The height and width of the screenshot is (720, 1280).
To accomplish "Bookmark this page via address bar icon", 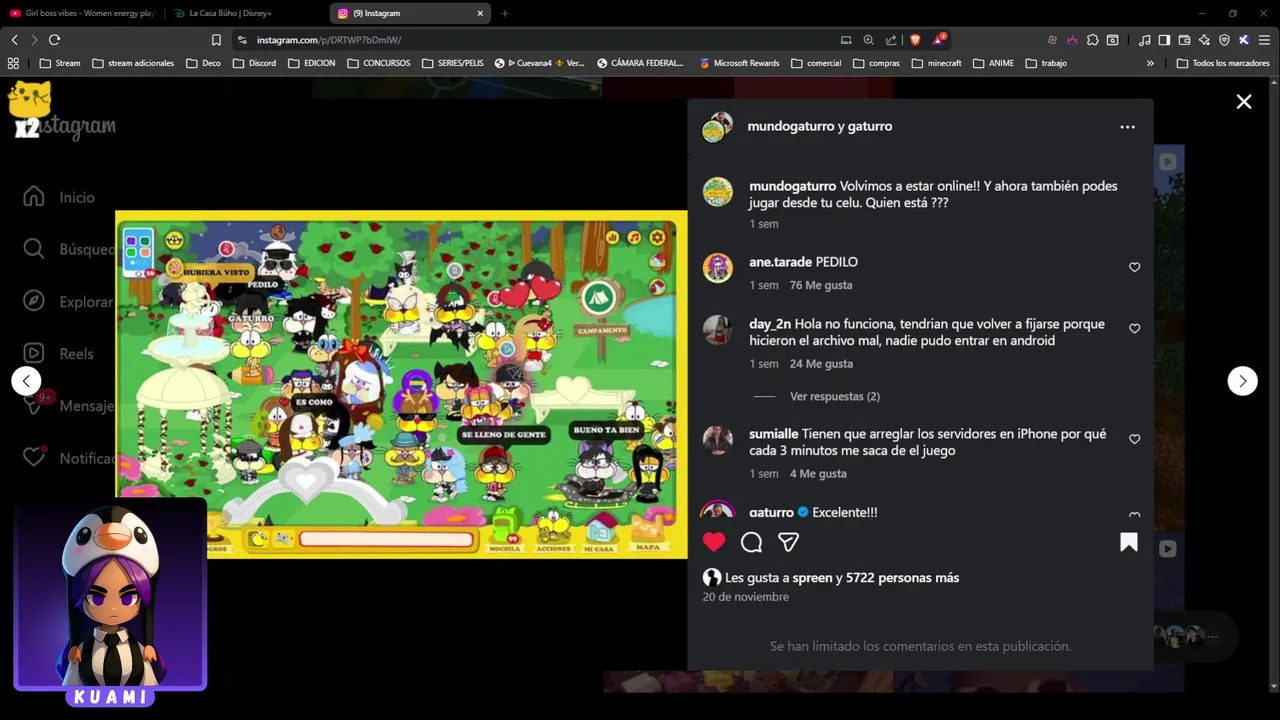I will tap(216, 40).
